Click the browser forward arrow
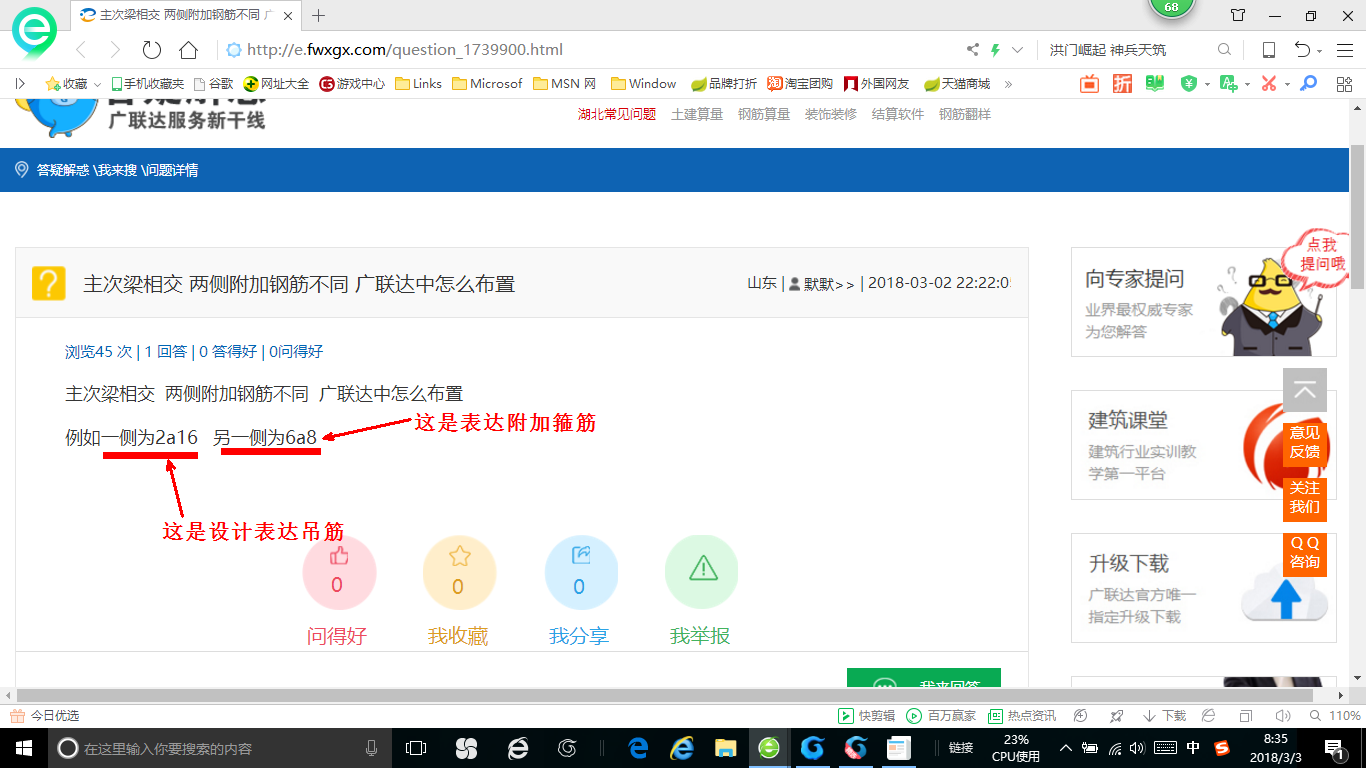This screenshot has height=768, width=1366. [115, 50]
